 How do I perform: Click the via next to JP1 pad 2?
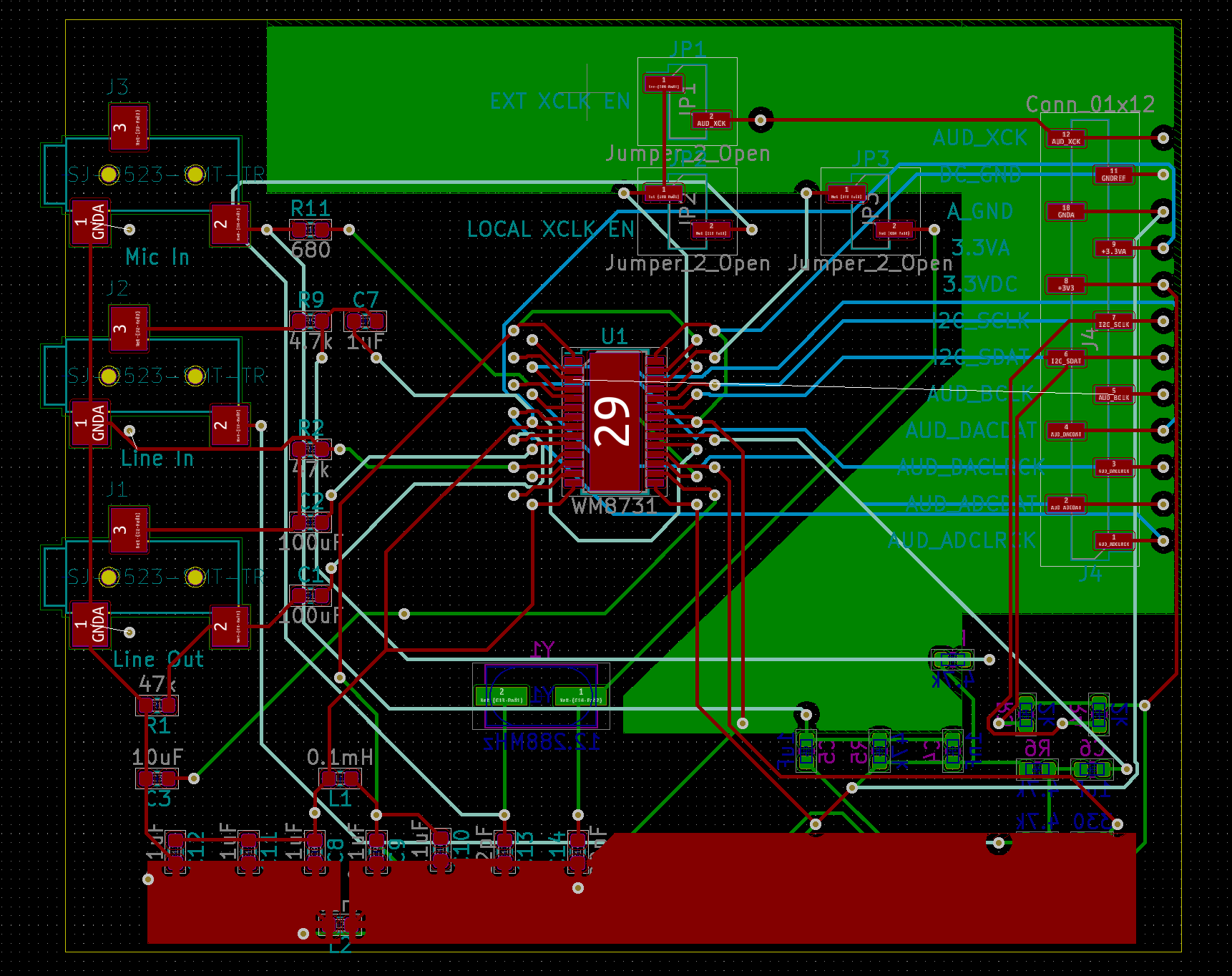(x=761, y=120)
